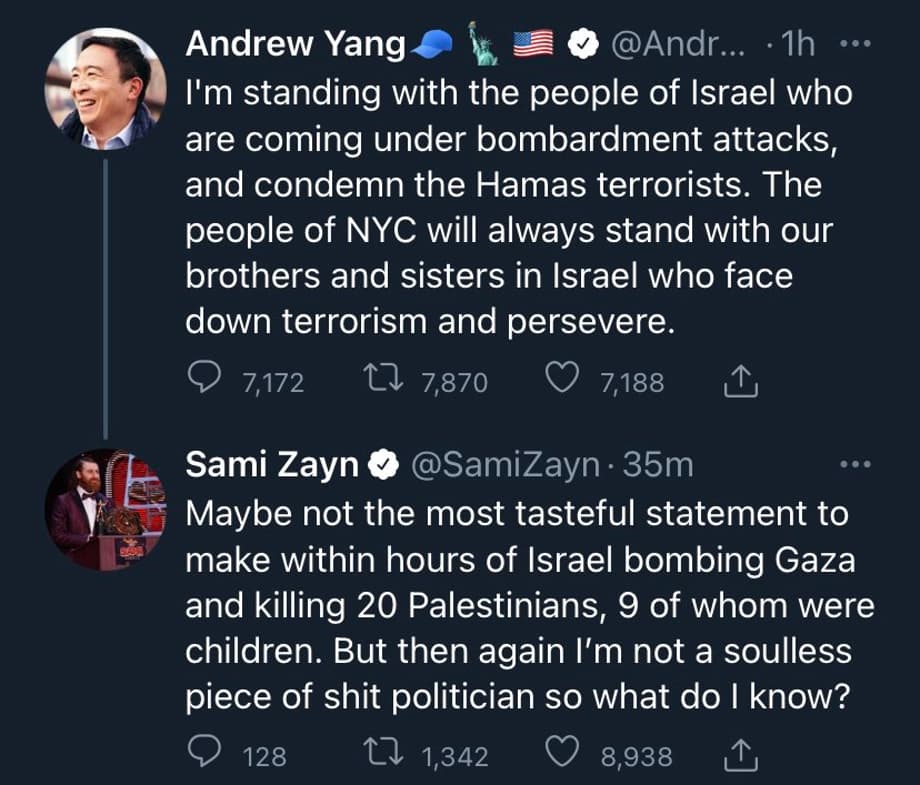Open more options on Andrew Yang's tweet
920x785 pixels.
[x=857, y=45]
